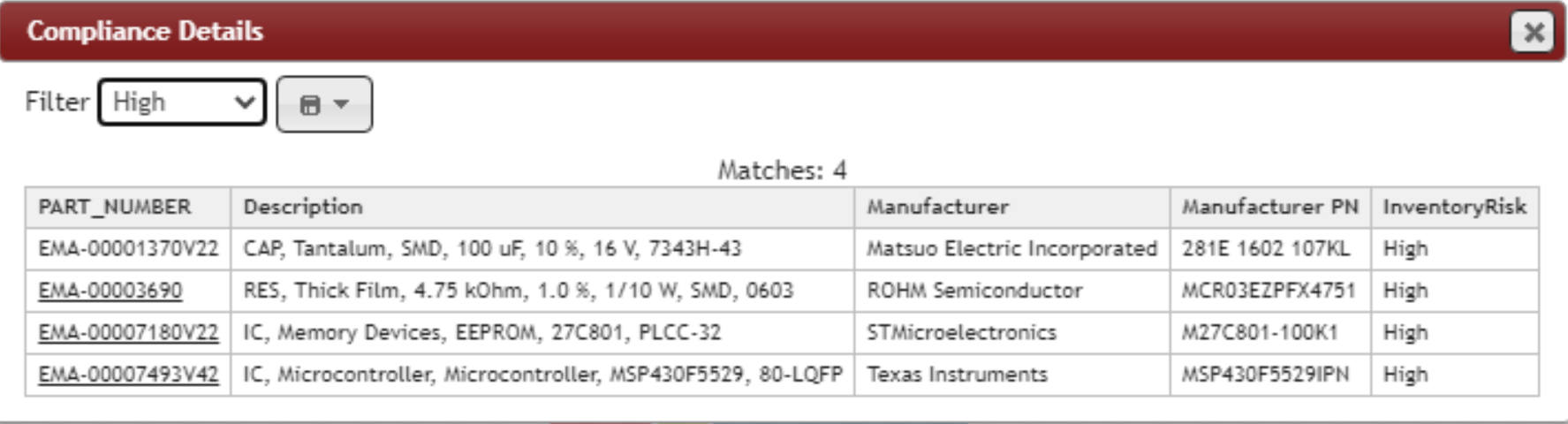1568x424 pixels.
Task: Select manufacturer PN MSP430F5529IPN cell
Action: coord(1265,375)
